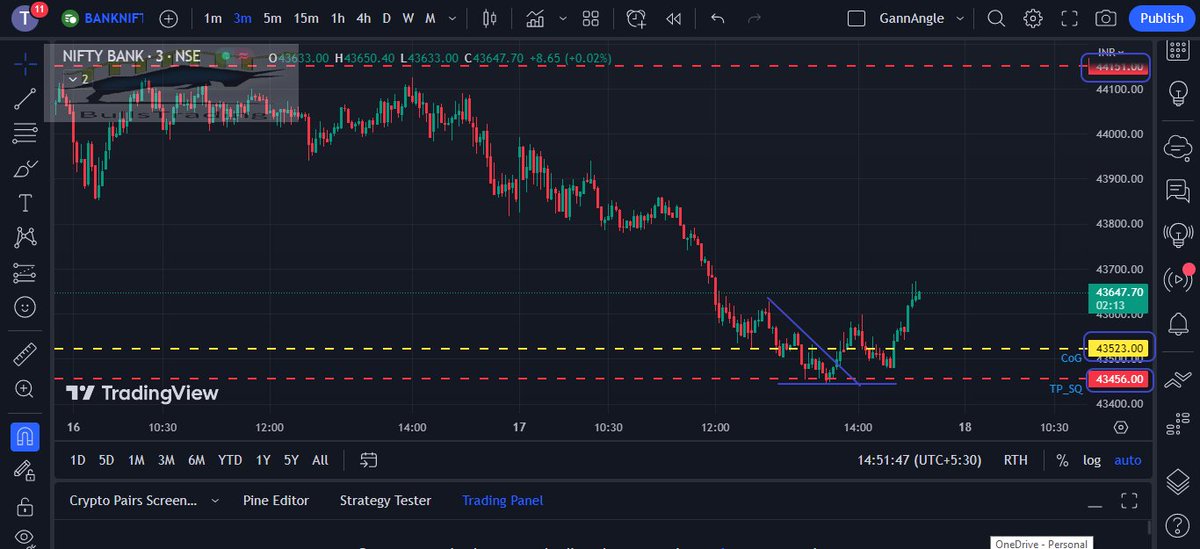Select the brush drawing tool

(26, 168)
